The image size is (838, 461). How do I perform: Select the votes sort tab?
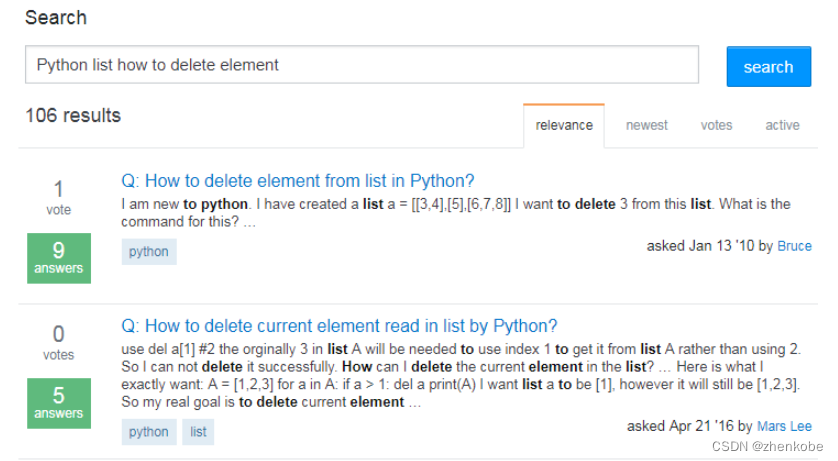pyautogui.click(x=716, y=125)
